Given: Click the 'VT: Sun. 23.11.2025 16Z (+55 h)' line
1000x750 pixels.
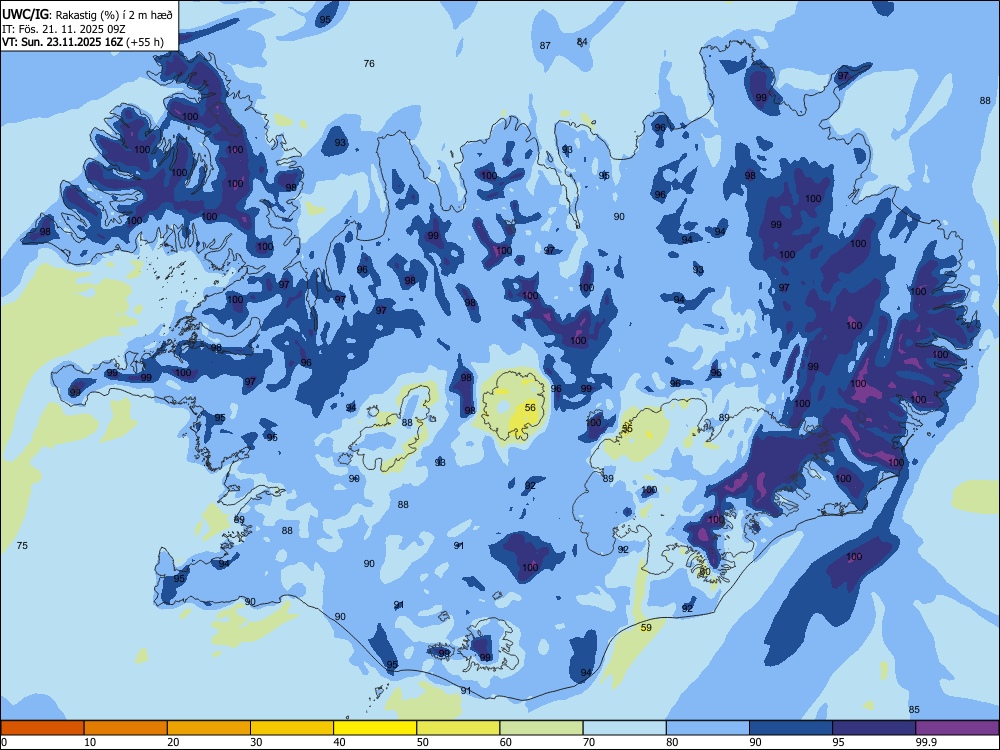Looking at the screenshot, I should click(x=83, y=43).
